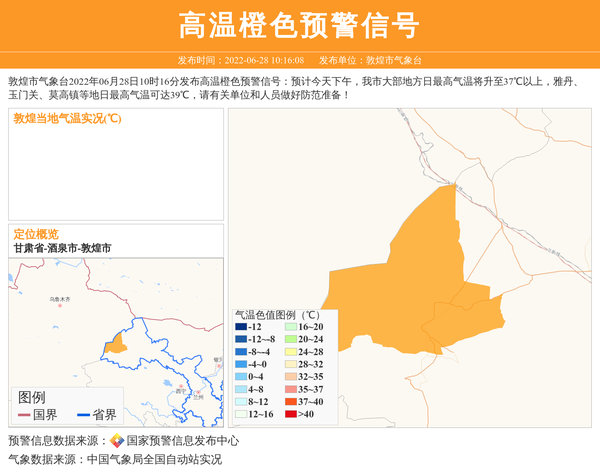600x471 pixels.
Task: Click the 国家预警信息发布中心 logo icon
Action: point(117,440)
